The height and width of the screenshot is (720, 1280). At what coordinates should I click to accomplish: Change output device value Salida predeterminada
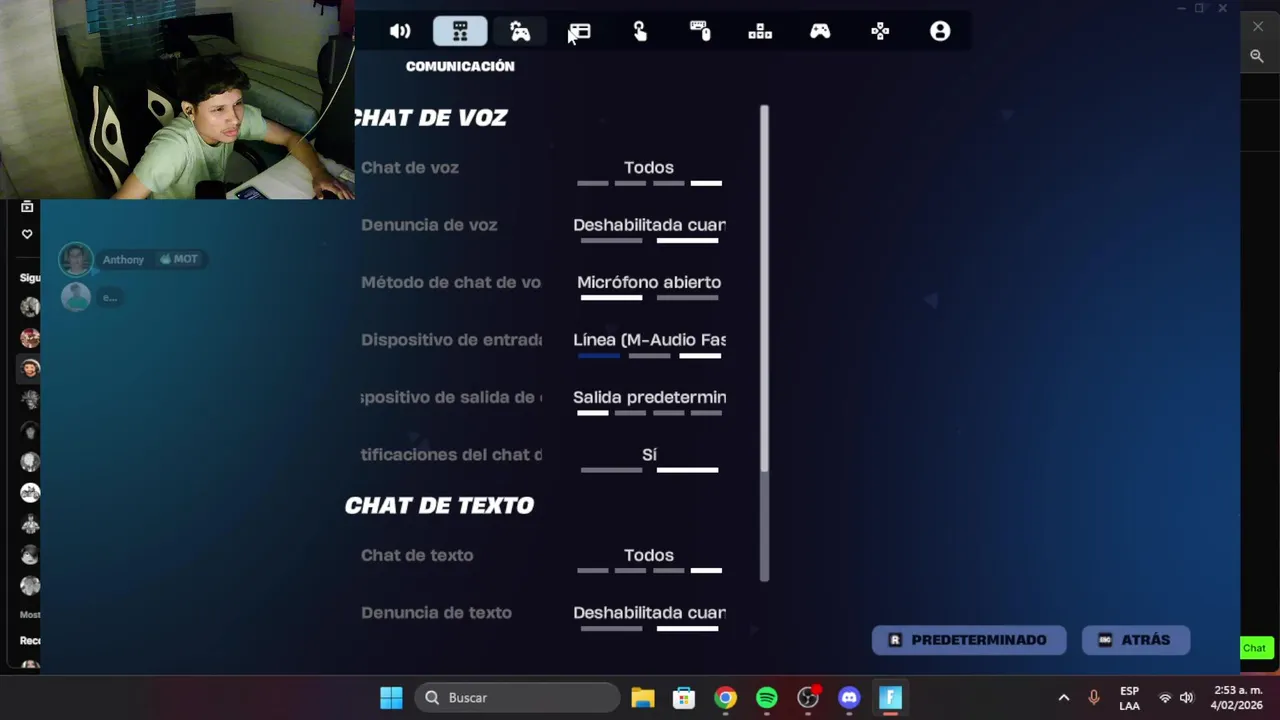(x=649, y=398)
